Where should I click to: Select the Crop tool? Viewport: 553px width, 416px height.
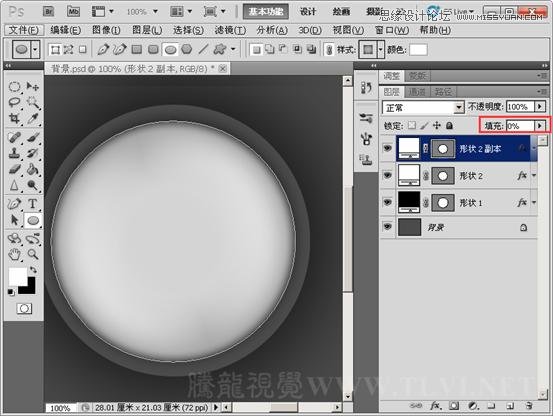click(x=14, y=118)
